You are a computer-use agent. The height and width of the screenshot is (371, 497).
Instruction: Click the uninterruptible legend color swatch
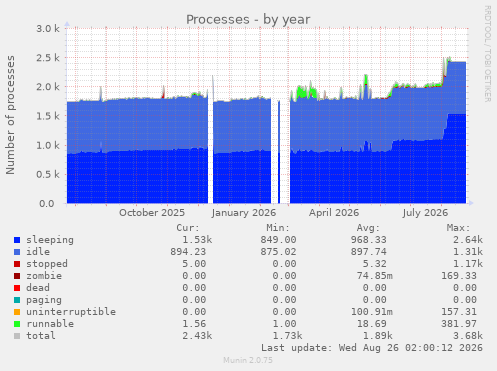click(17, 312)
